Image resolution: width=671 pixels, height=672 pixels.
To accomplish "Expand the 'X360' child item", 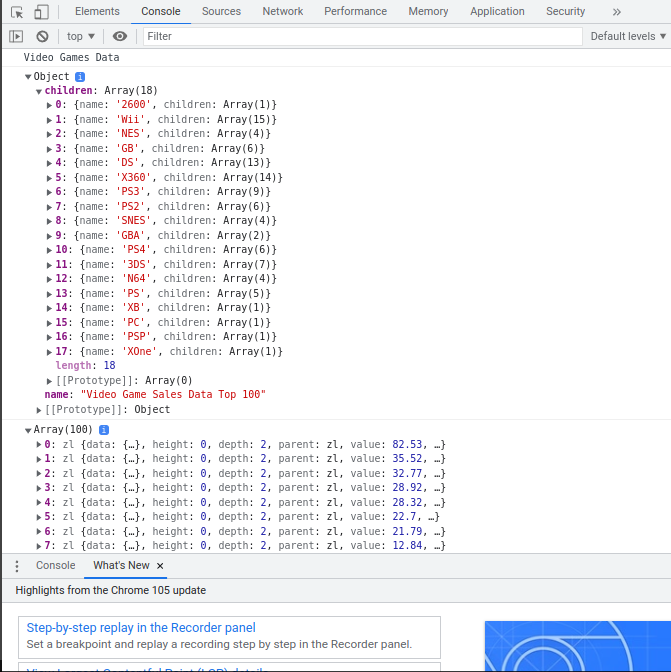I will click(49, 178).
